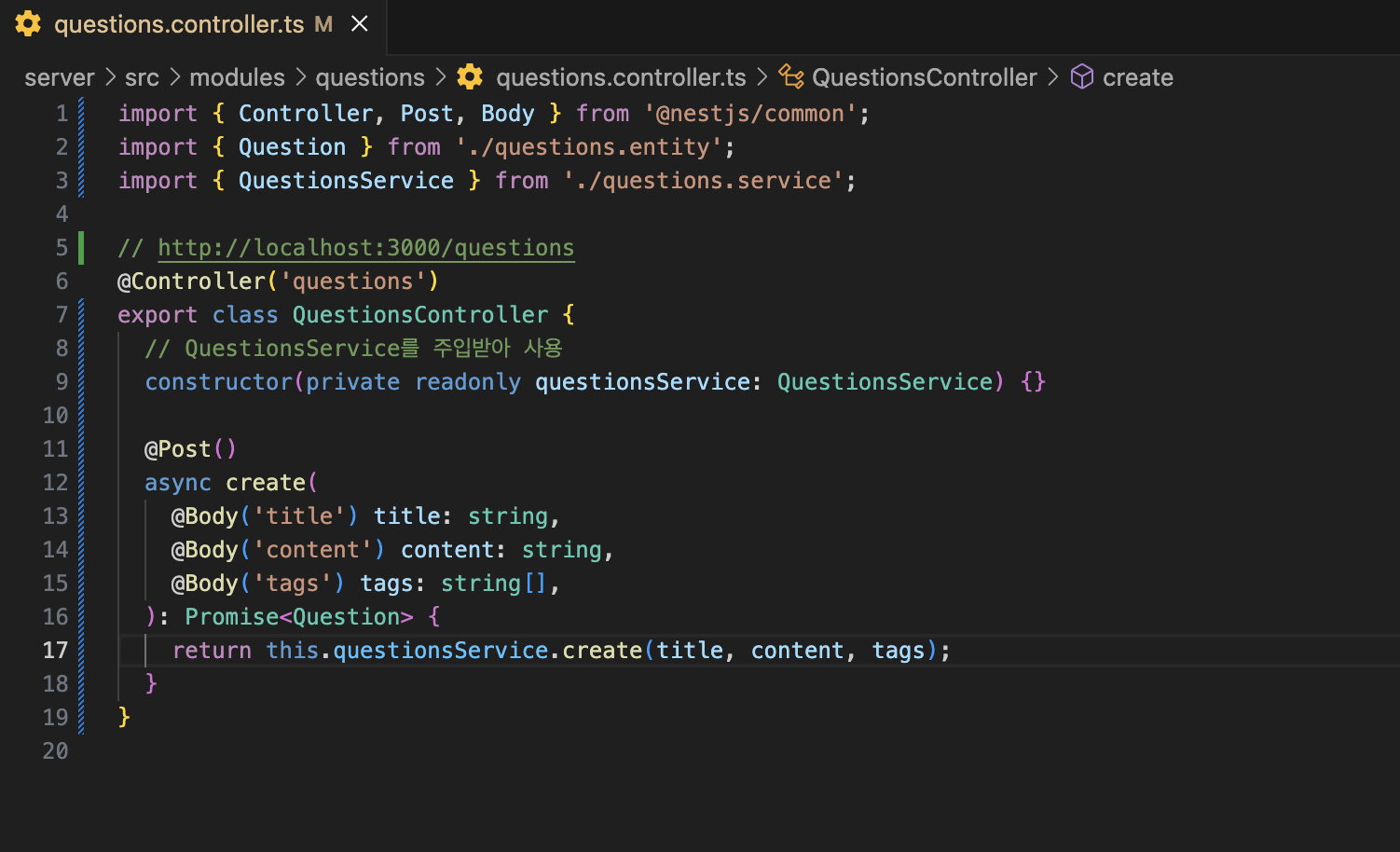
Task: Click @Body('tags') decorator
Action: [x=258, y=584]
